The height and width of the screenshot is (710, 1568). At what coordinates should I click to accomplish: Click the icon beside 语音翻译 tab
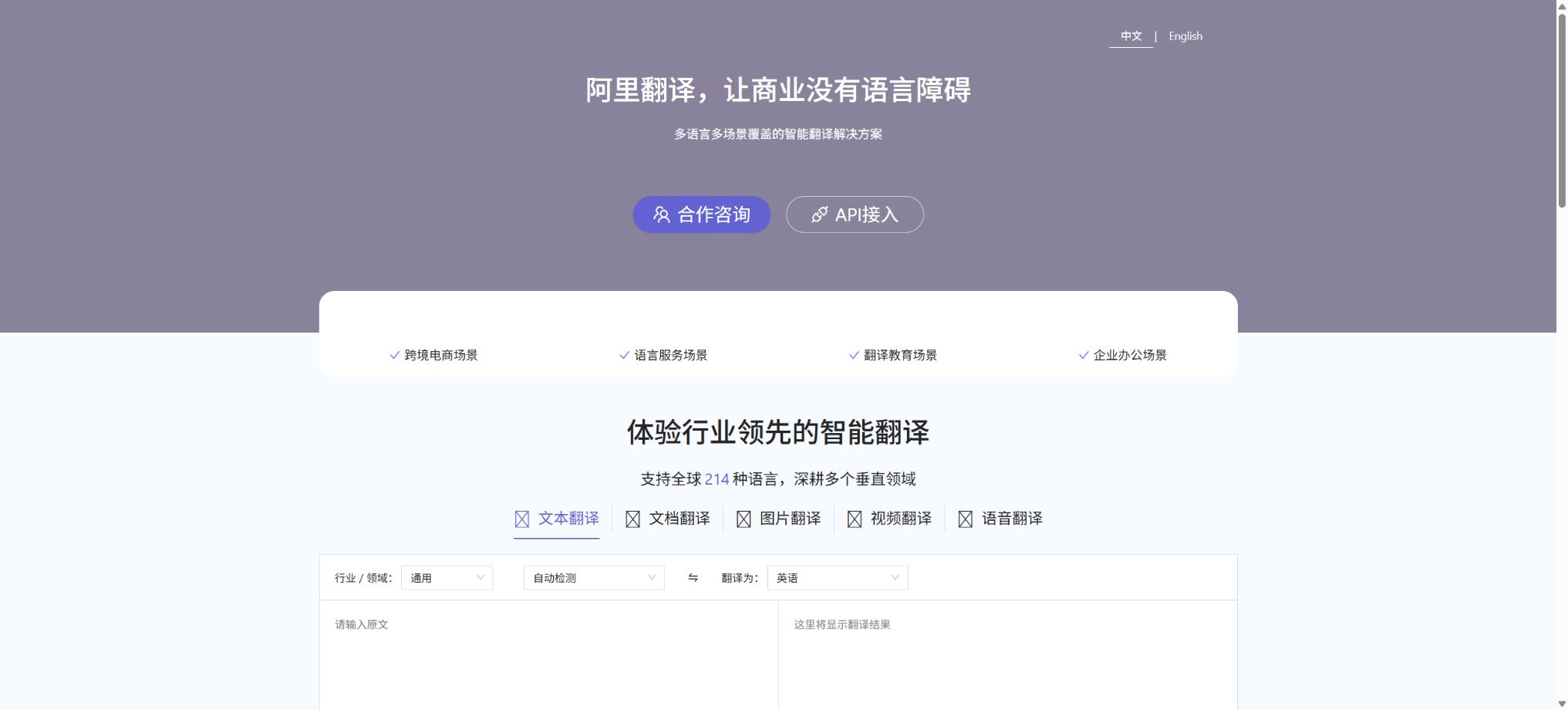pyautogui.click(x=966, y=519)
